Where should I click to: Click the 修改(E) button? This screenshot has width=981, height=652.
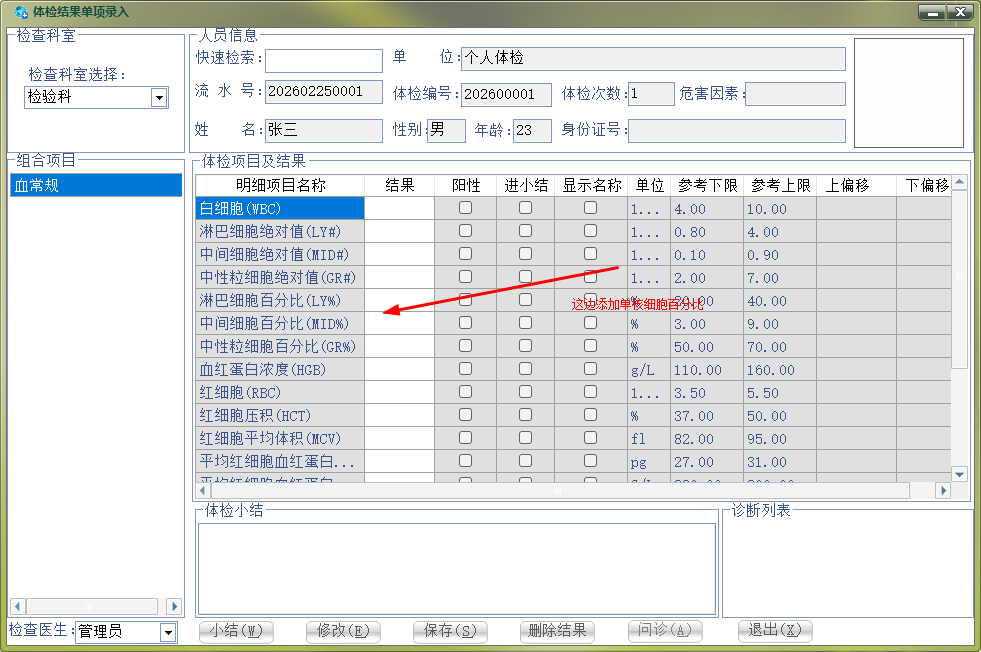click(x=343, y=631)
